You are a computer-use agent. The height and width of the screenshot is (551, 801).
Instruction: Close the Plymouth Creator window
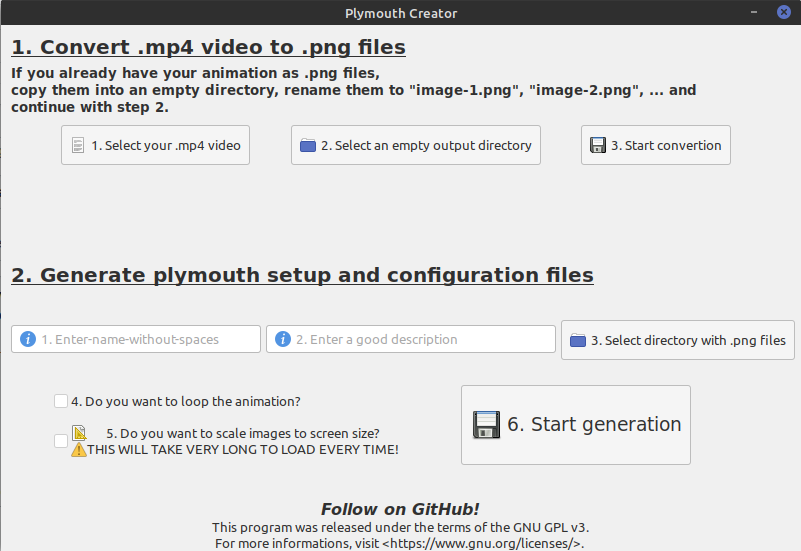[784, 12]
